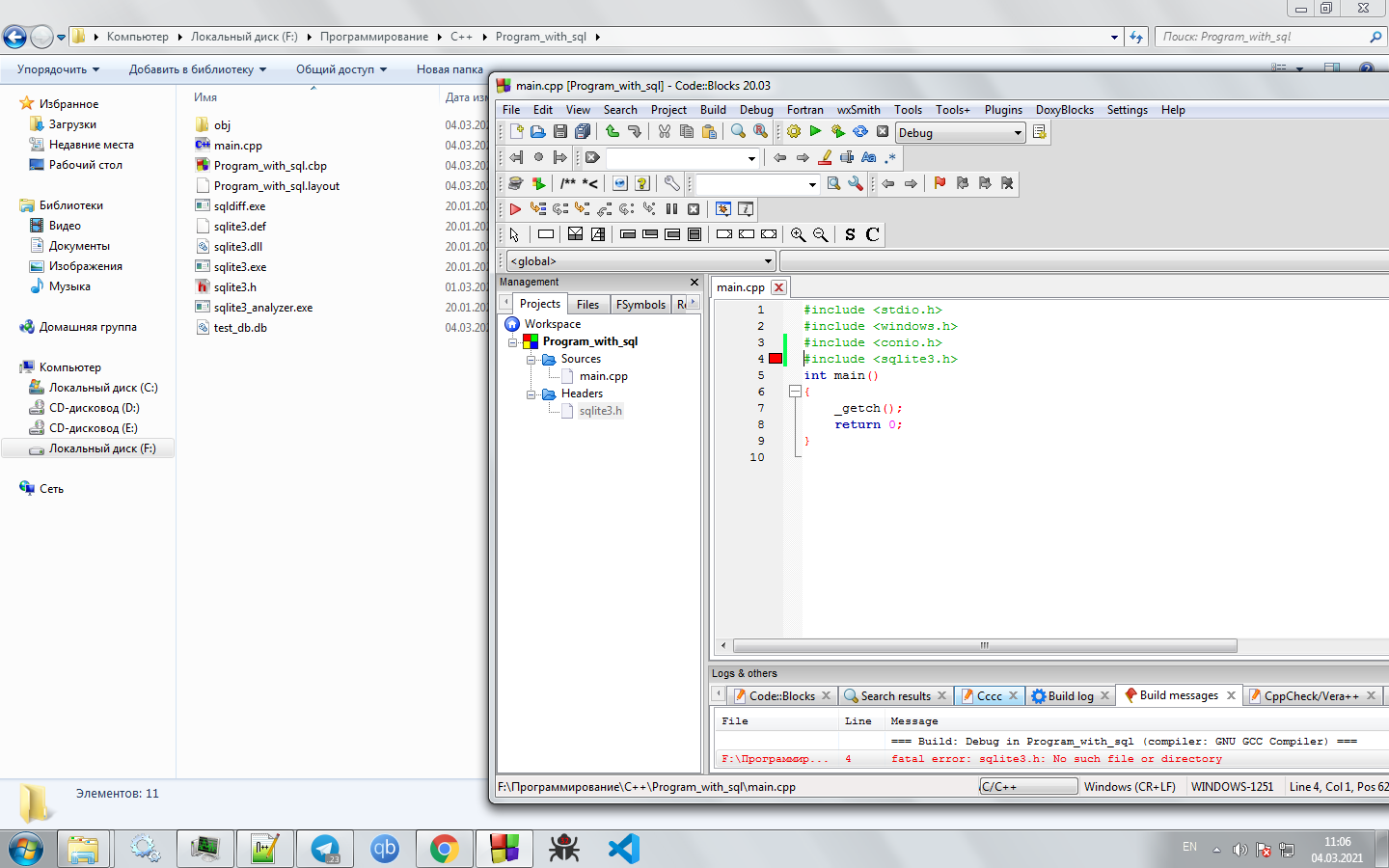
Task: Click the Save all files icon
Action: [583, 132]
